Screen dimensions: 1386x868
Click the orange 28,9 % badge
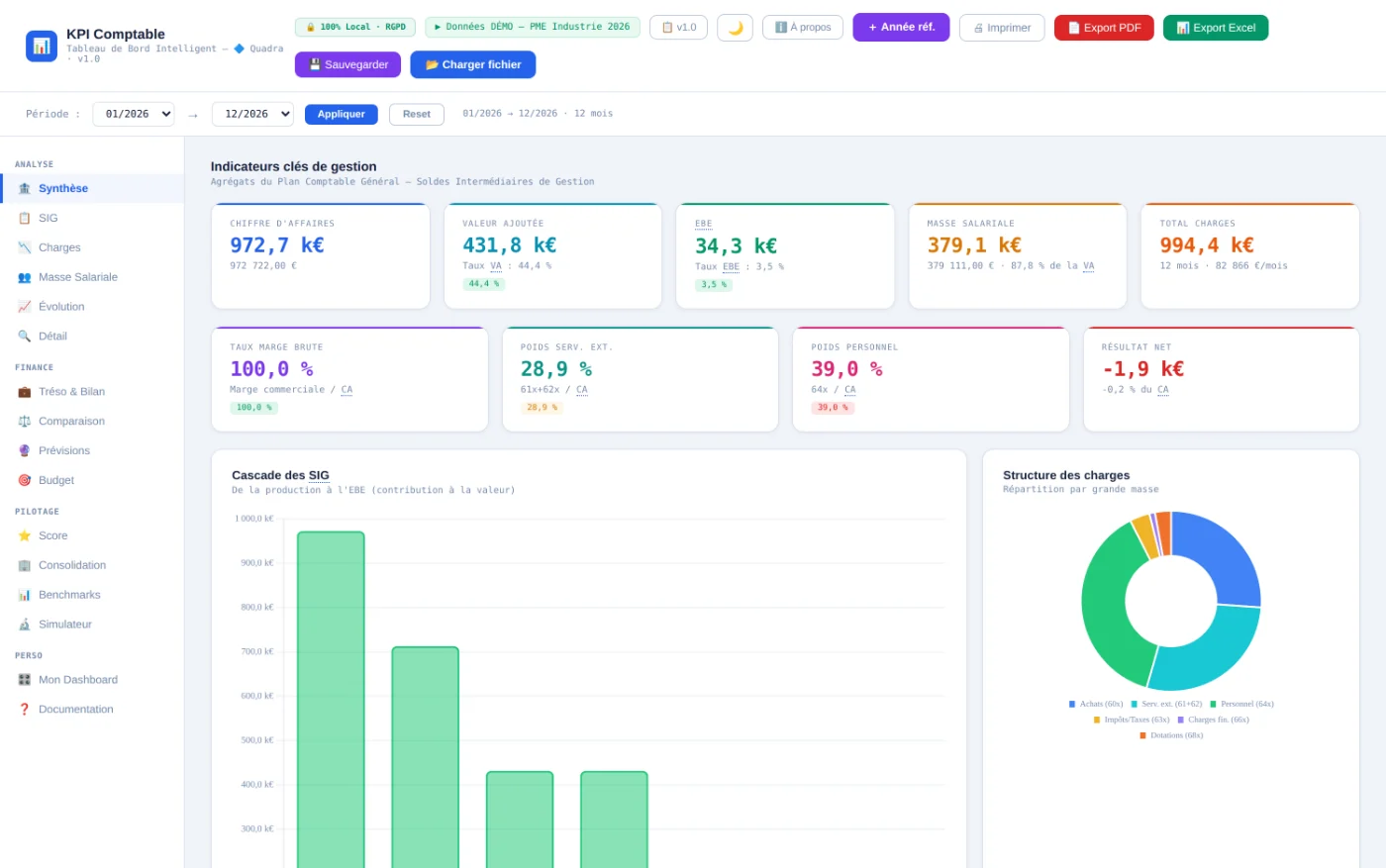(542, 408)
